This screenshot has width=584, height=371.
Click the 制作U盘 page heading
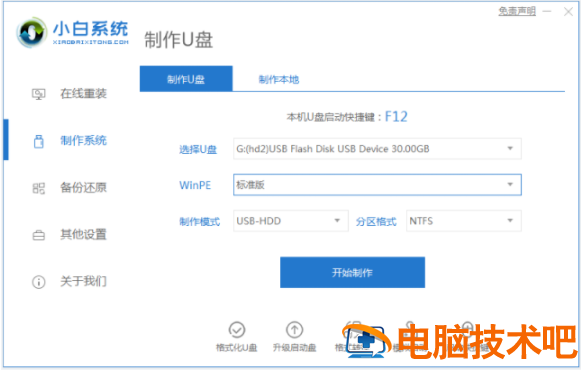[179, 40]
